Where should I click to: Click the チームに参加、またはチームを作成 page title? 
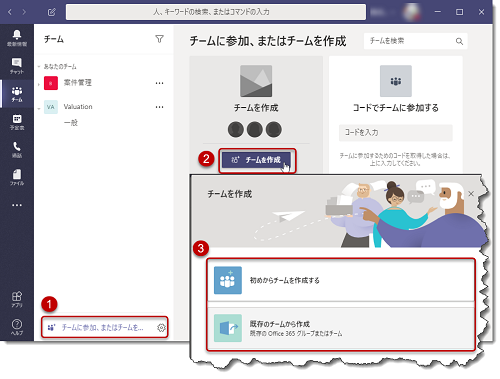(x=268, y=41)
